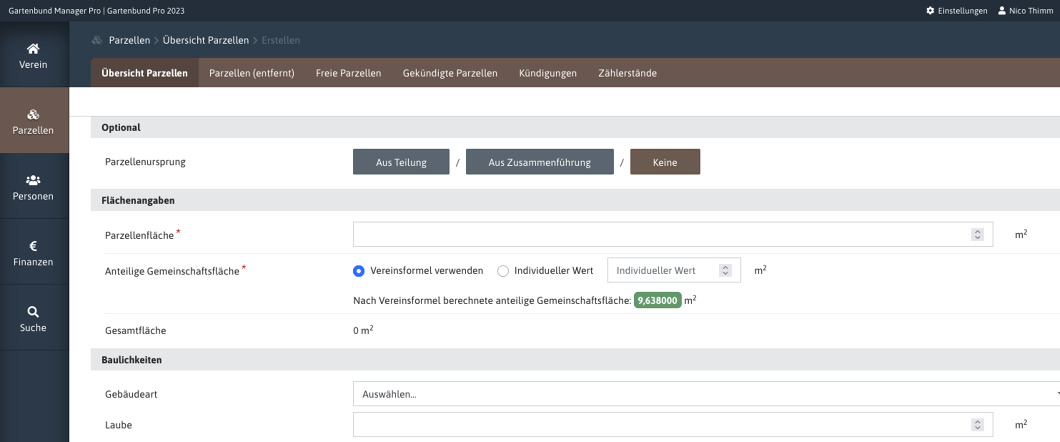1060x442 pixels.
Task: Click the Parzellenfläche spinner arrows
Action: (977, 234)
